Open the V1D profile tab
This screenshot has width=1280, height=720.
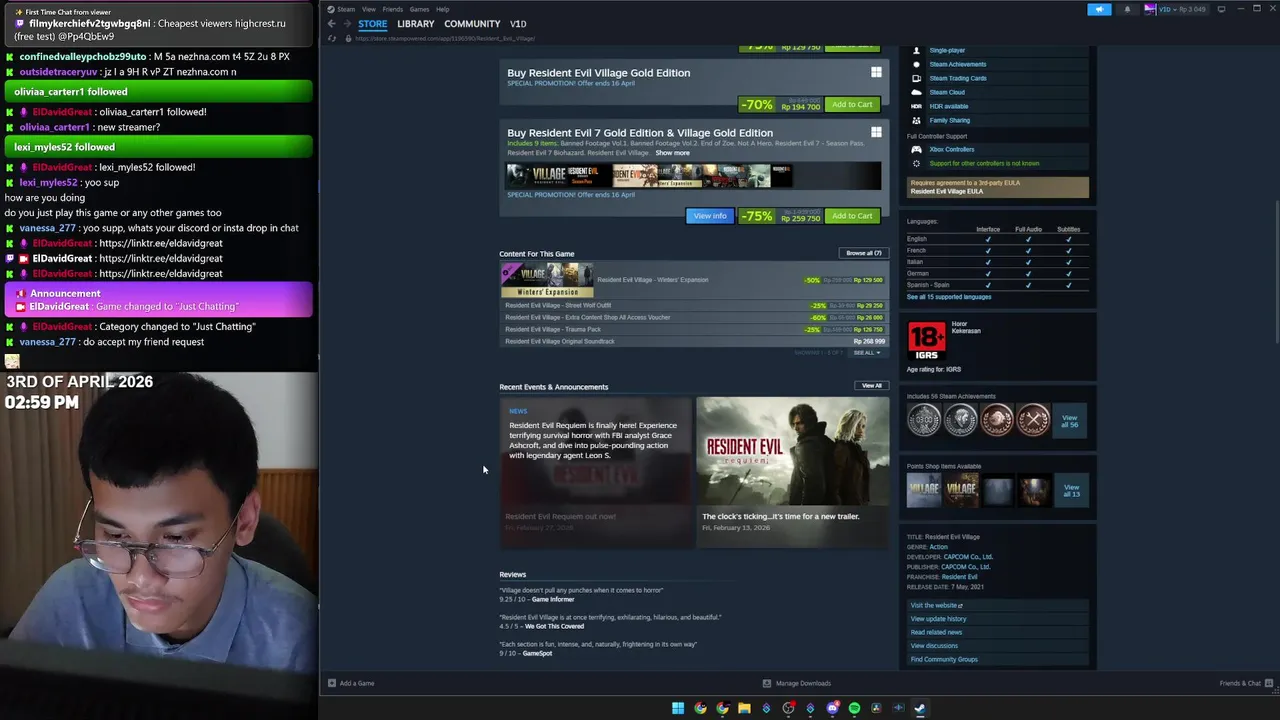pos(518,24)
